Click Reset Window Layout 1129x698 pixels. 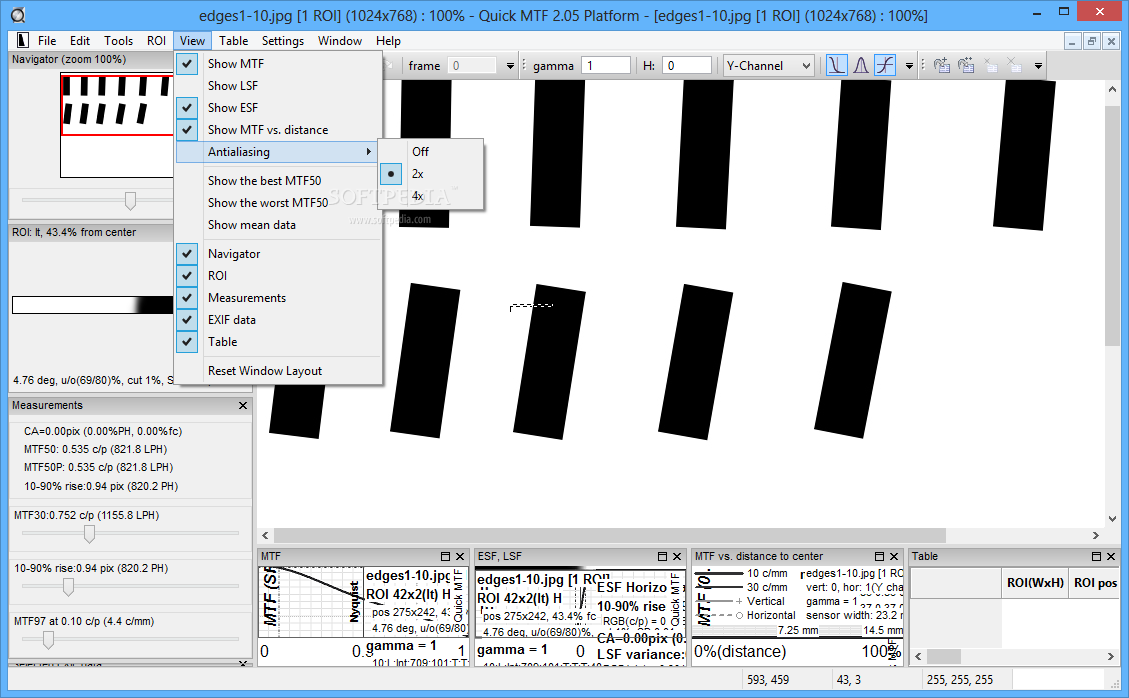pos(279,371)
